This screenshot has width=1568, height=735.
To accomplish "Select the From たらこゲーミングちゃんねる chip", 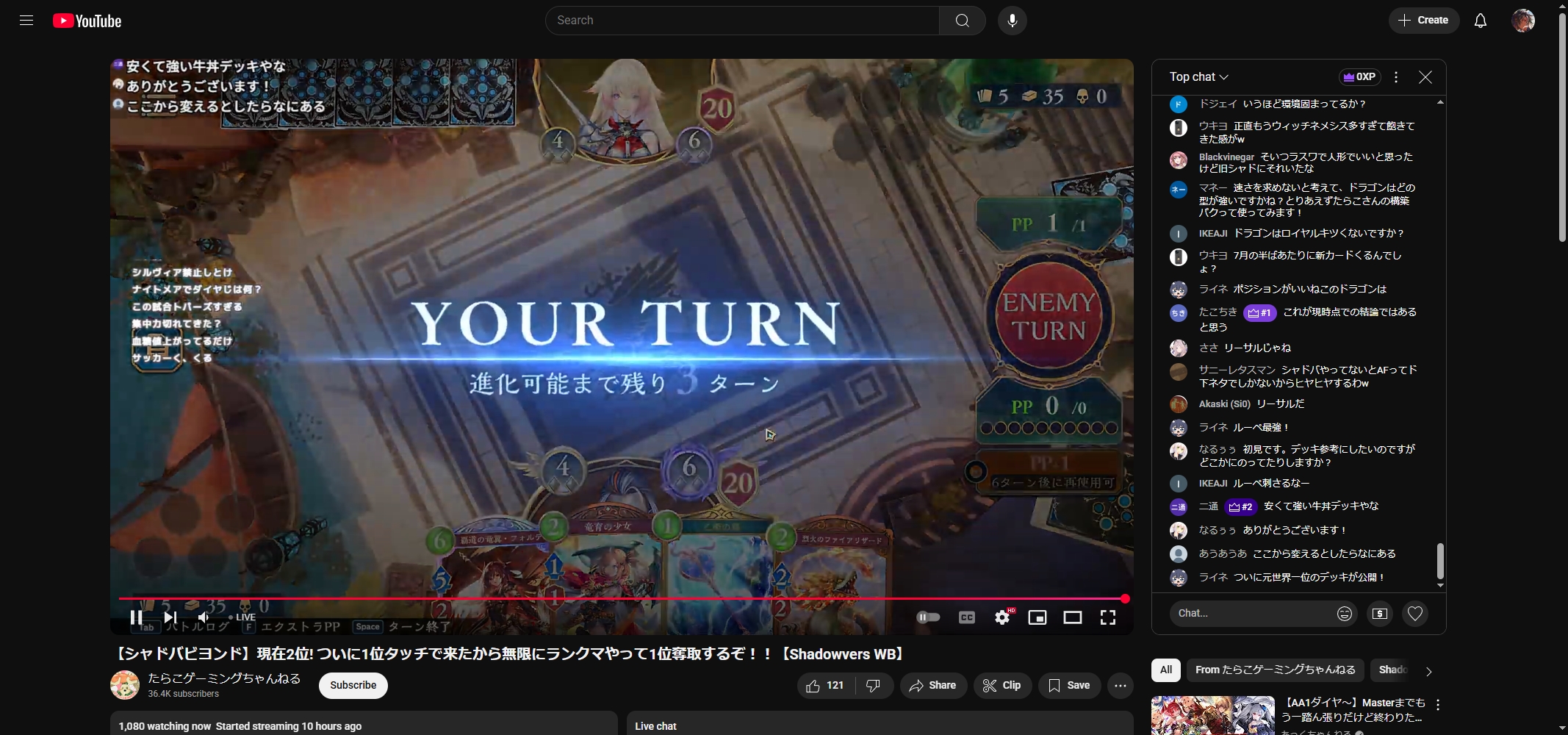I will (x=1275, y=670).
